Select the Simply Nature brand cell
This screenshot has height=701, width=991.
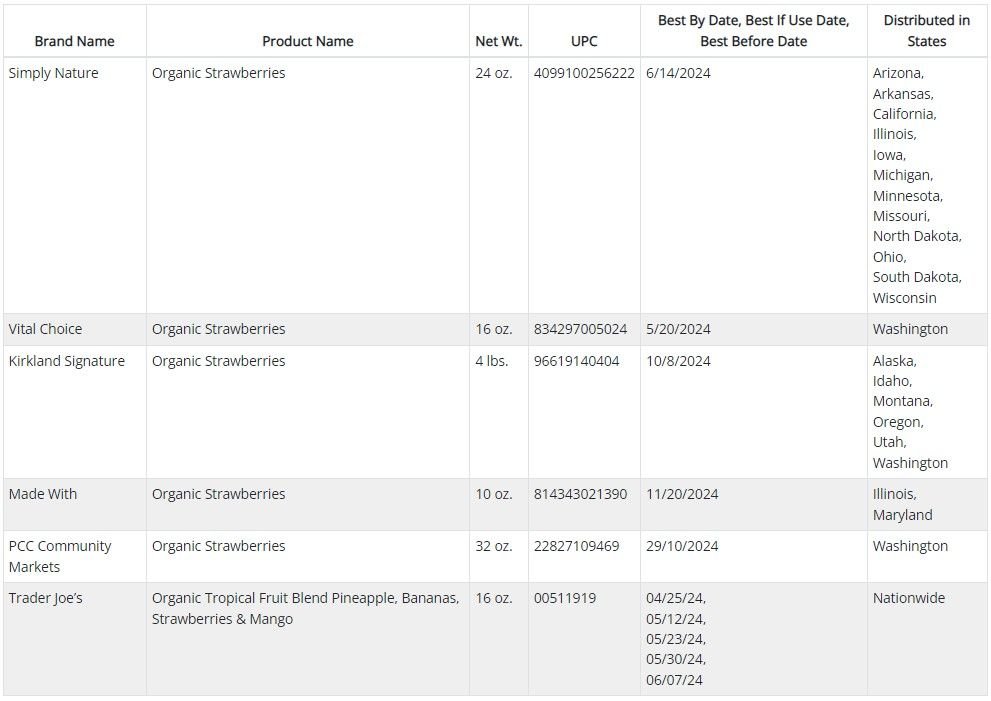54,73
